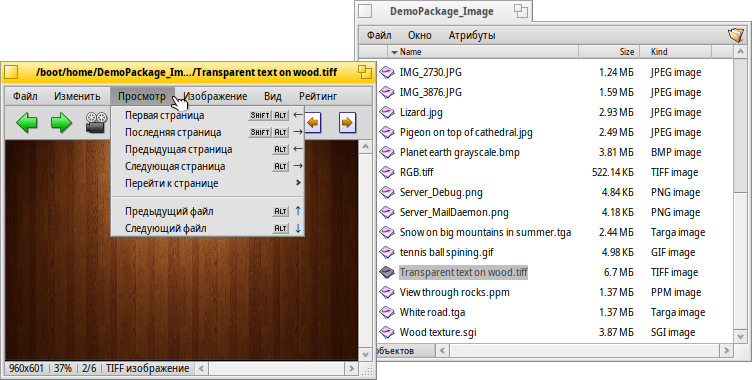Open the Изображение menu
The image size is (752, 380).
[215, 96]
